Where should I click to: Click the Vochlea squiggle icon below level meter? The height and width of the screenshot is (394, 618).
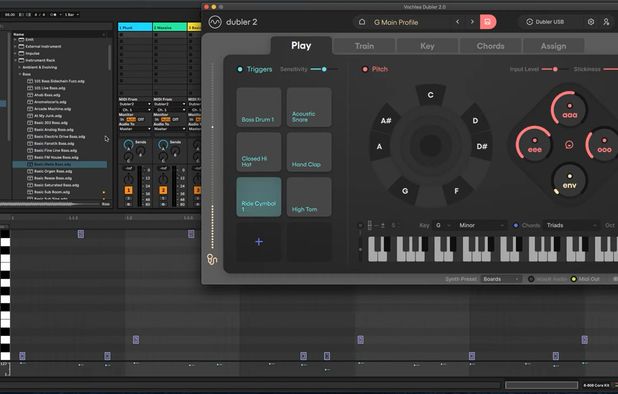click(x=212, y=259)
